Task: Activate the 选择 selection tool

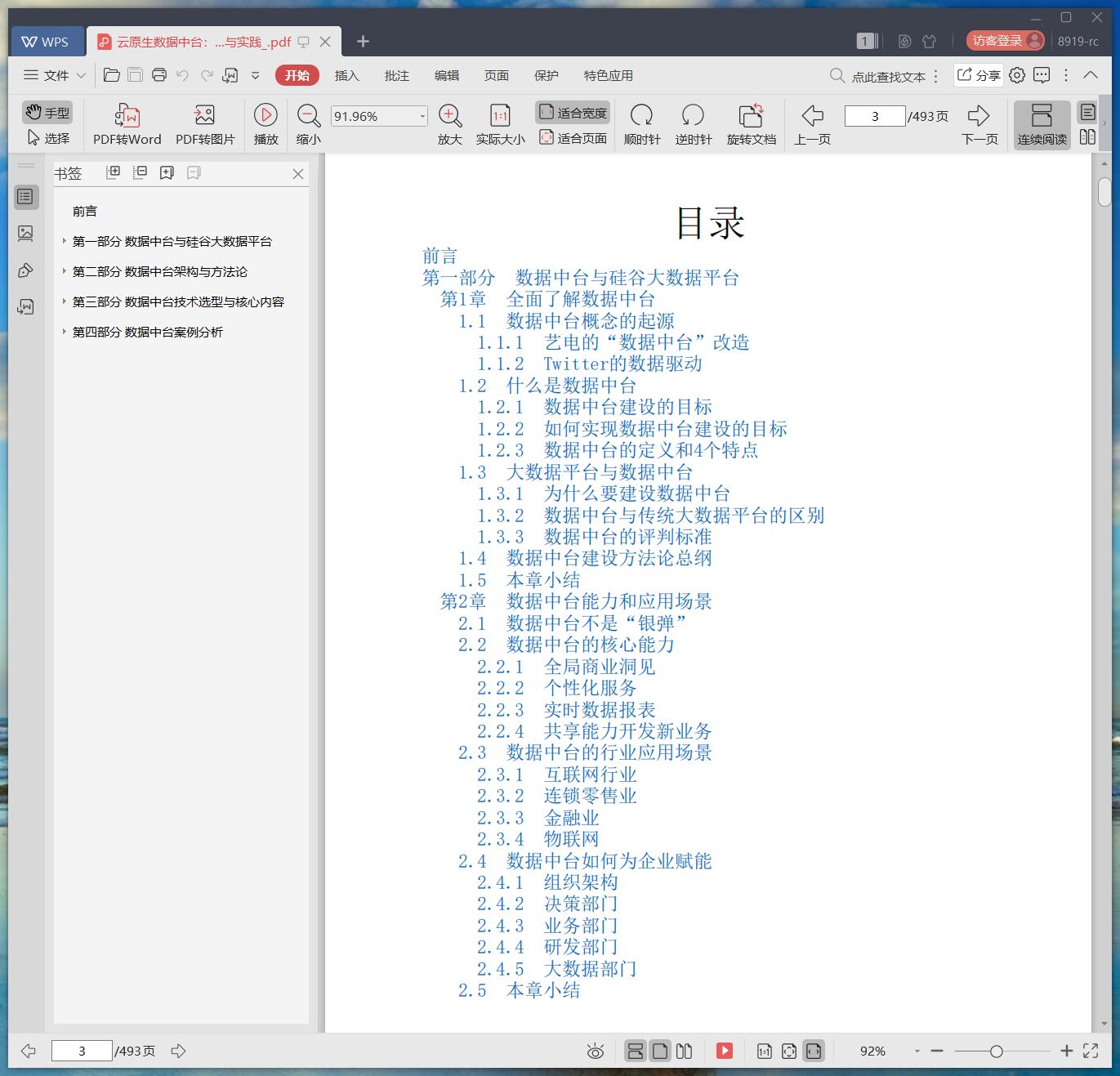Action: click(47, 138)
